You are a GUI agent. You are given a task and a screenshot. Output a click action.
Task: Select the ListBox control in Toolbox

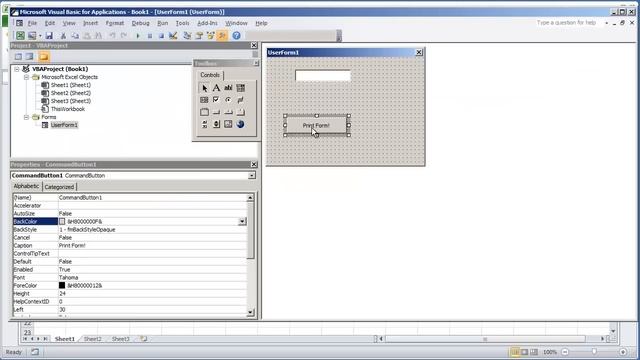pyautogui.click(x=204, y=100)
